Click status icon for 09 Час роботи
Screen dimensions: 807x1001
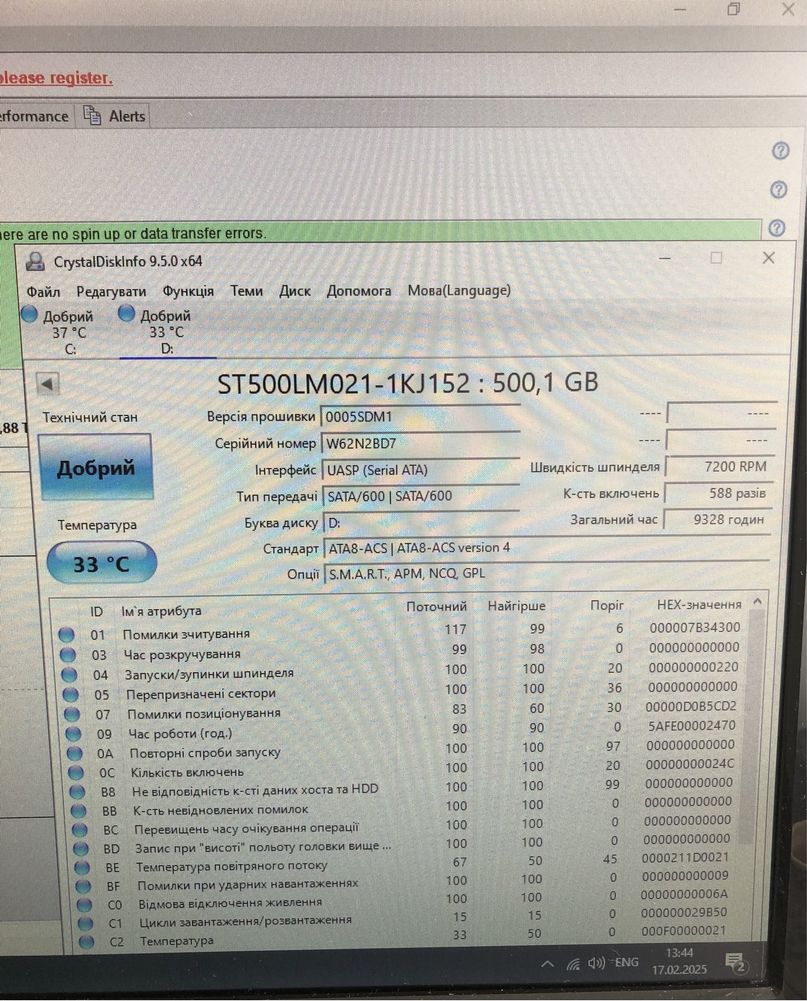[73, 734]
